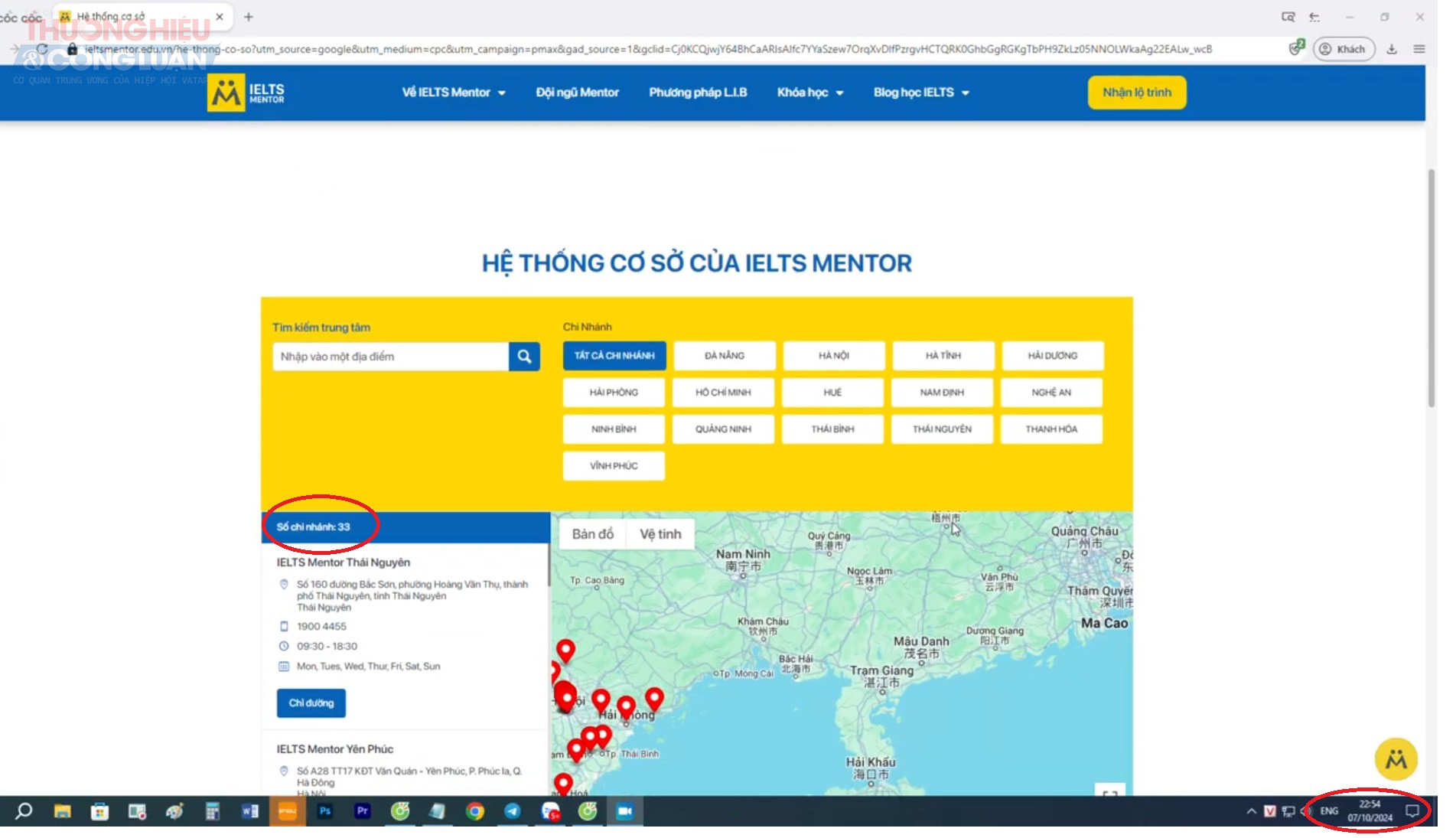Click Chỉ đường for Thái Nguyên branch
Viewport: 1456px width, 838px height.
[x=311, y=703]
